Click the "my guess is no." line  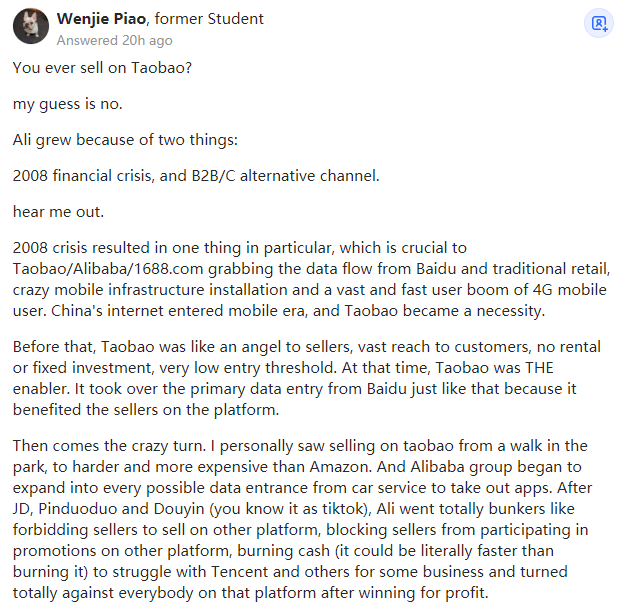pyautogui.click(x=64, y=103)
